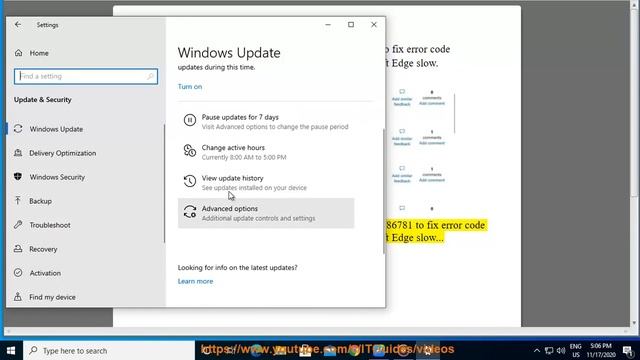Go back with the Settings back arrow
640x360 pixels.
[18, 24]
